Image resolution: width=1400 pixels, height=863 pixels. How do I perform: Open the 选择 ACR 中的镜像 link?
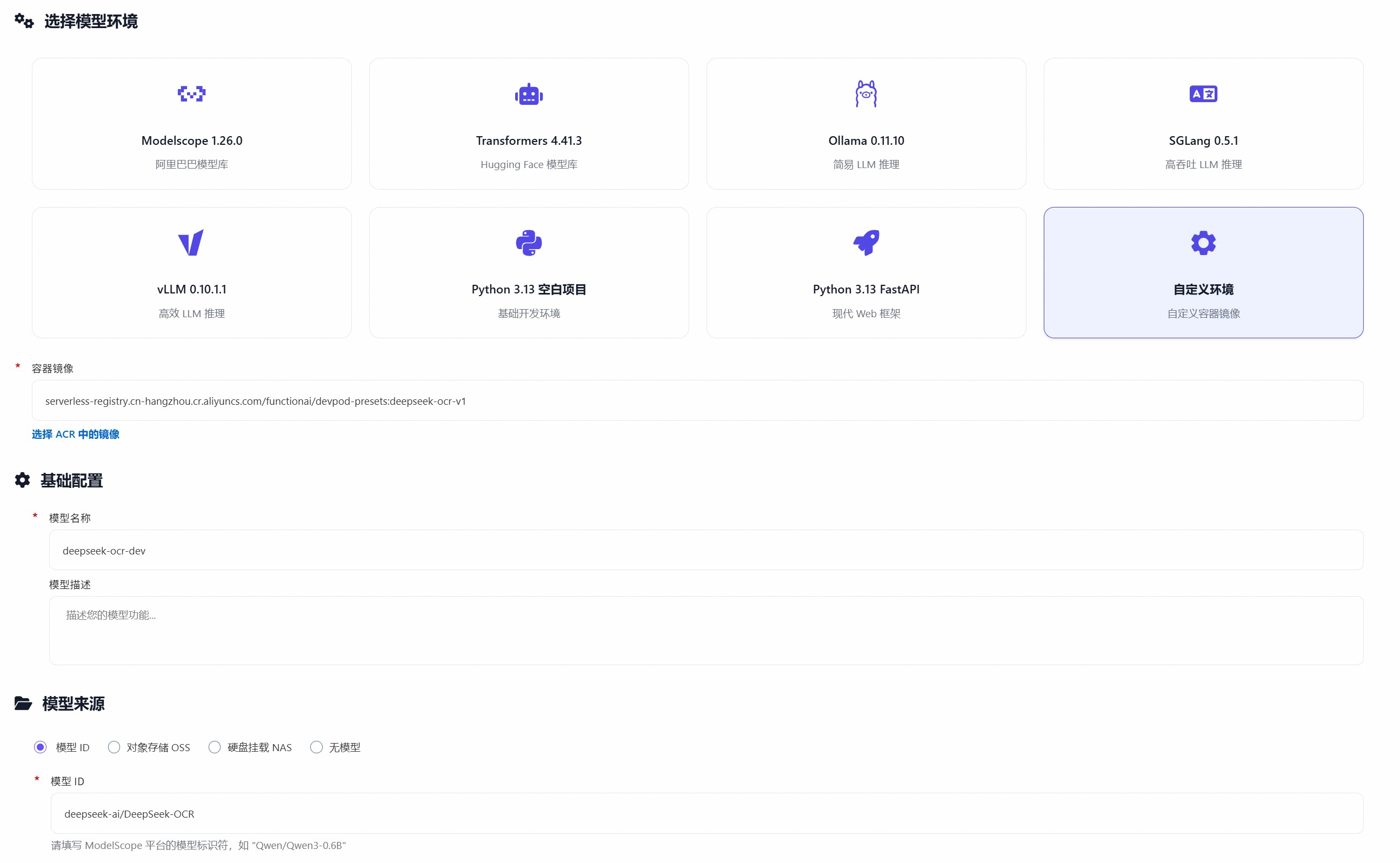[x=75, y=434]
